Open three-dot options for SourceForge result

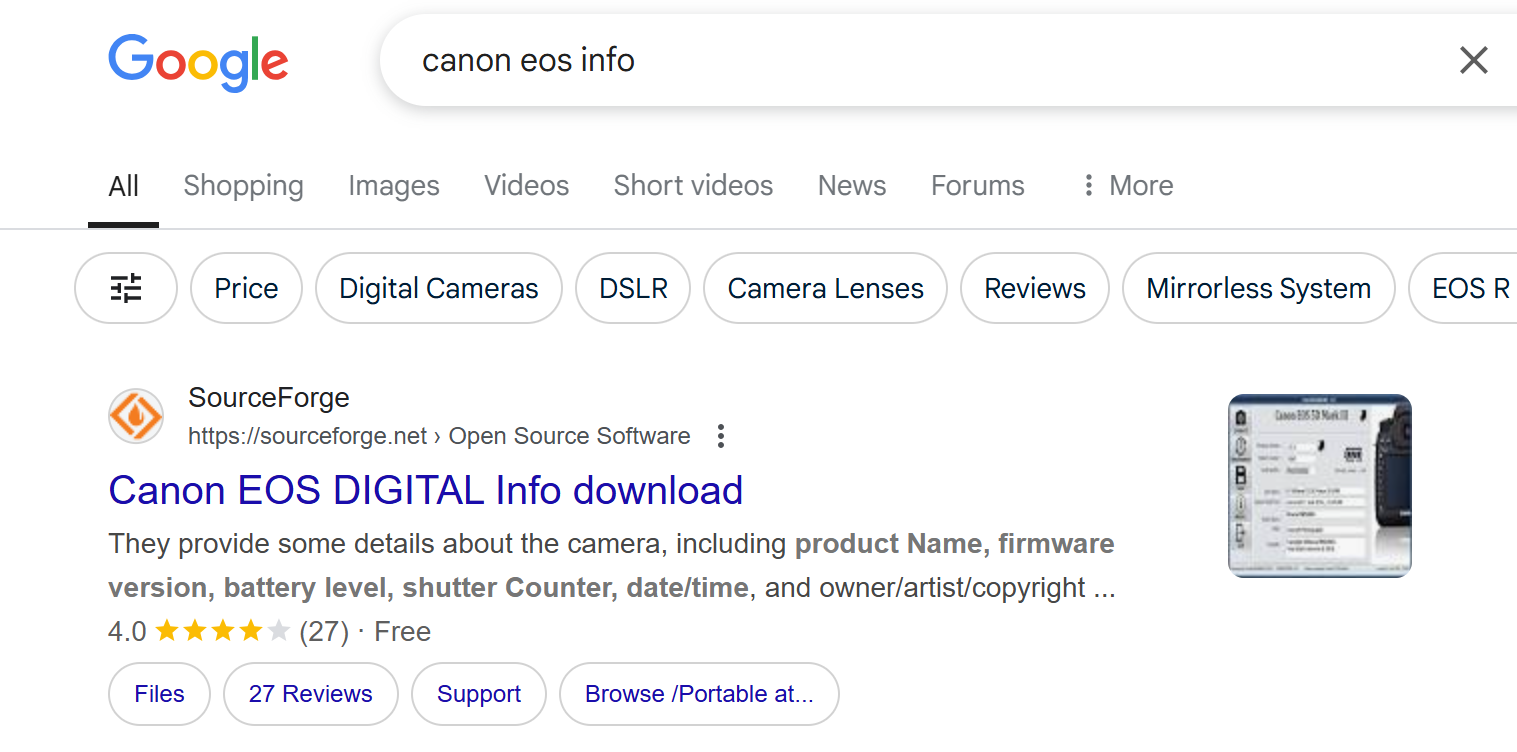[720, 436]
